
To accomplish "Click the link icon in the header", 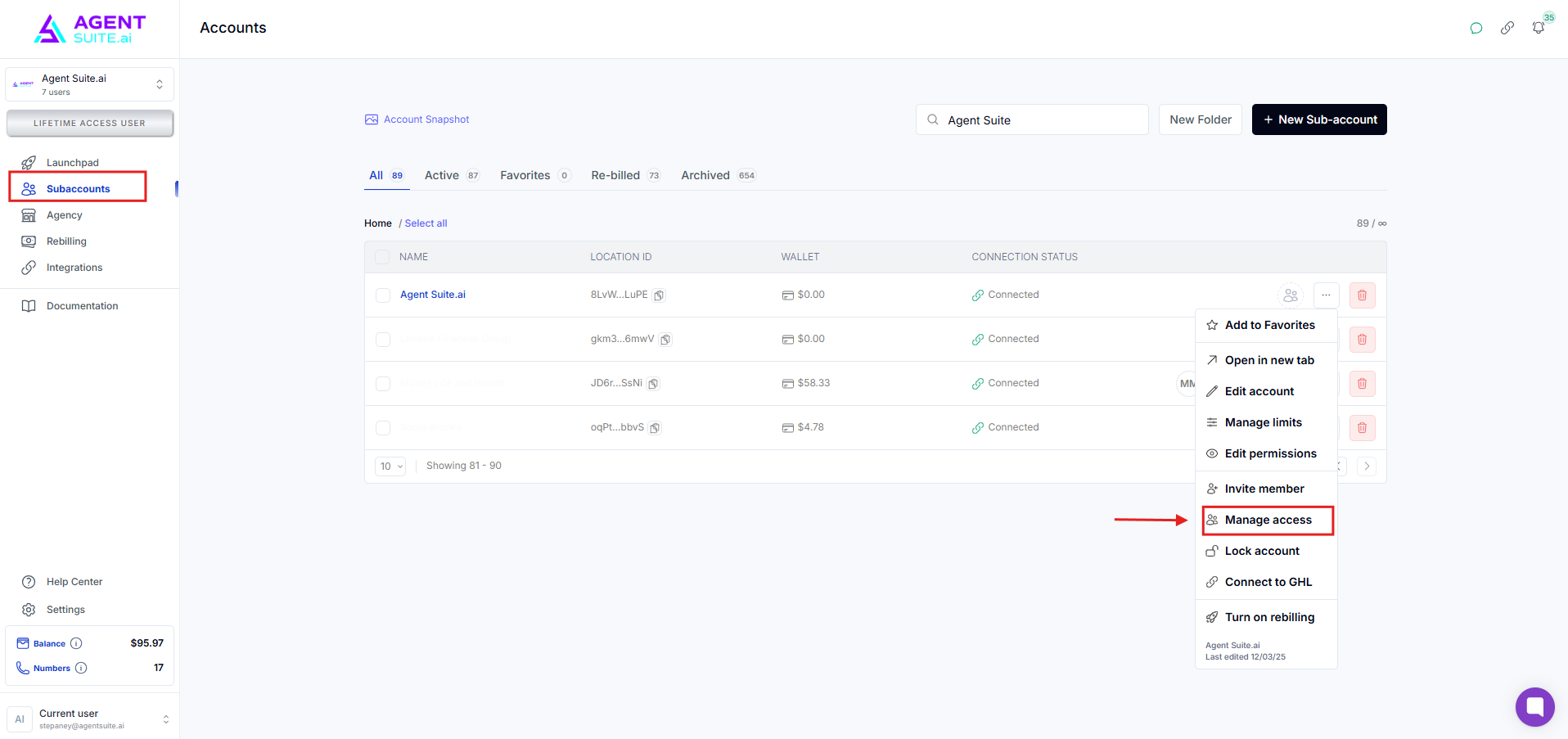I will [x=1507, y=28].
